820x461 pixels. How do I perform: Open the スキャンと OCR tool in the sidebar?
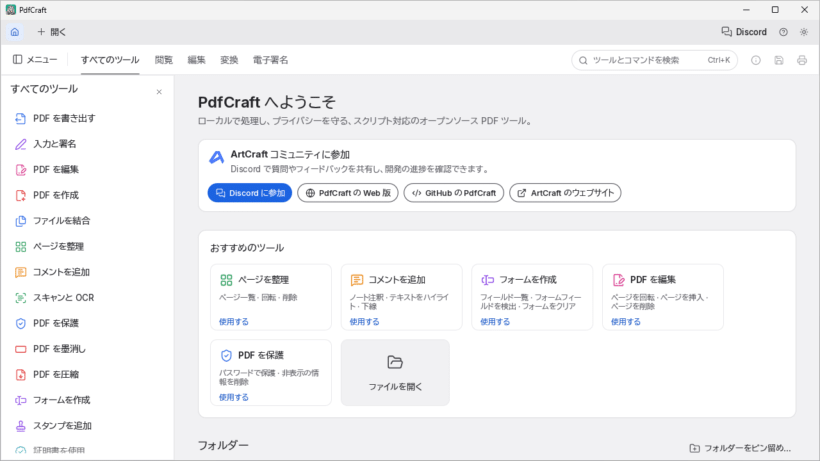(x=87, y=297)
